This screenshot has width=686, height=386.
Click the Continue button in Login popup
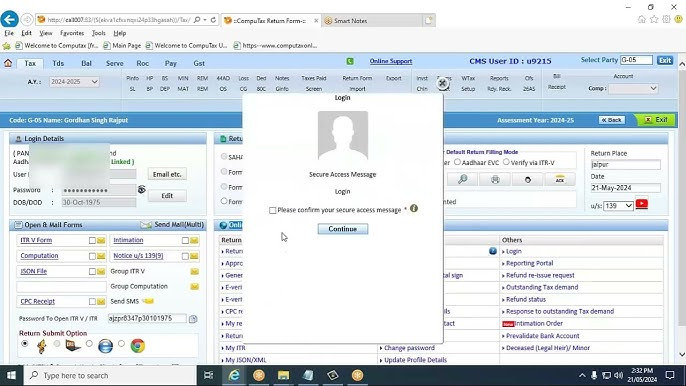pyautogui.click(x=343, y=229)
